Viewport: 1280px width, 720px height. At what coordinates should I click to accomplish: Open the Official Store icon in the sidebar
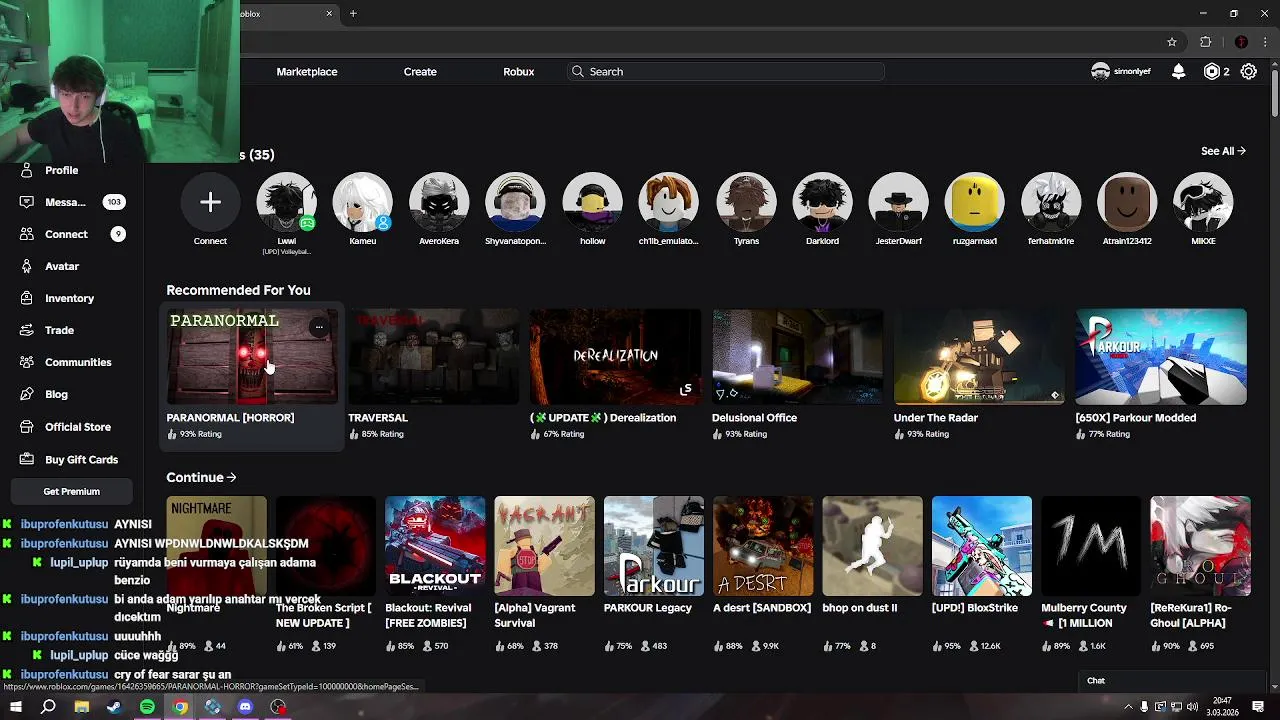point(27,427)
